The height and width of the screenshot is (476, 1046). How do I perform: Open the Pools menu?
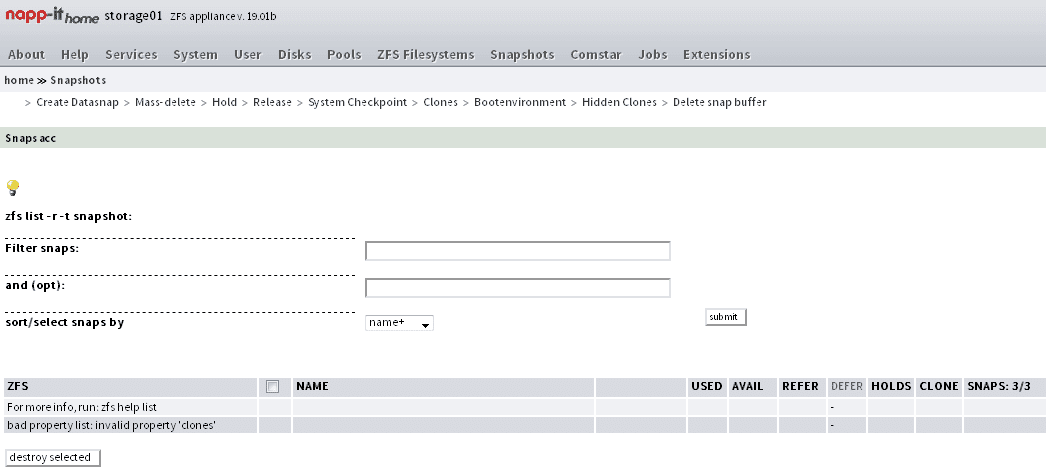(x=344, y=55)
